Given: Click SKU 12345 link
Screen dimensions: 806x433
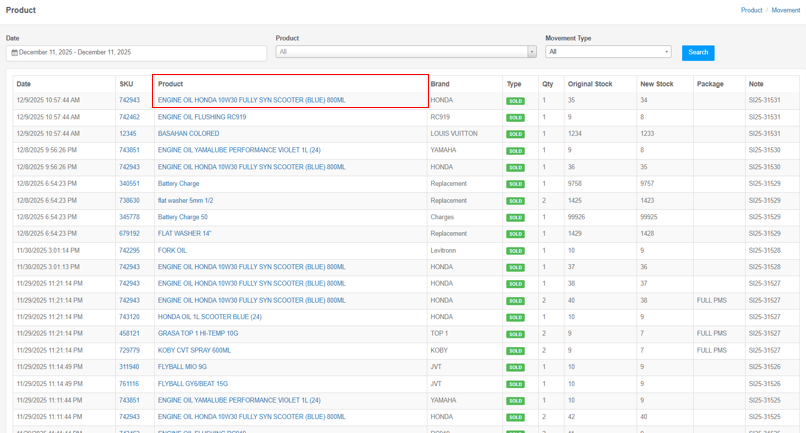Looking at the screenshot, I should [x=127, y=134].
